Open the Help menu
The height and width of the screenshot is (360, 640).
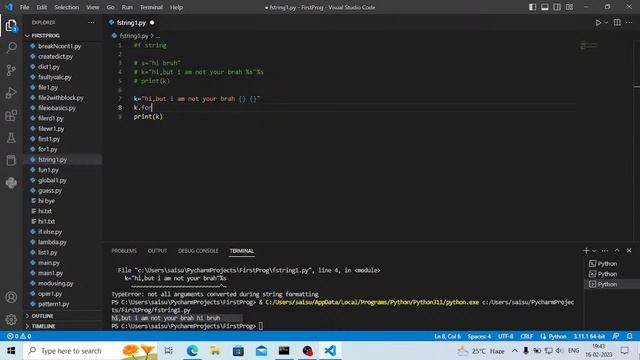tap(176, 7)
